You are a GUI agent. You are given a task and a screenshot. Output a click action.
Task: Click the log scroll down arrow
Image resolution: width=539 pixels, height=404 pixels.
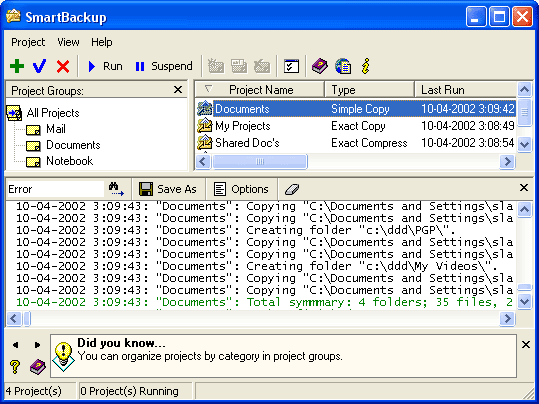click(525, 302)
